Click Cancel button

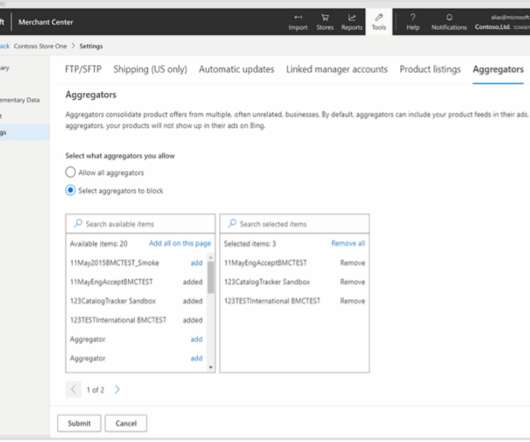click(126, 423)
